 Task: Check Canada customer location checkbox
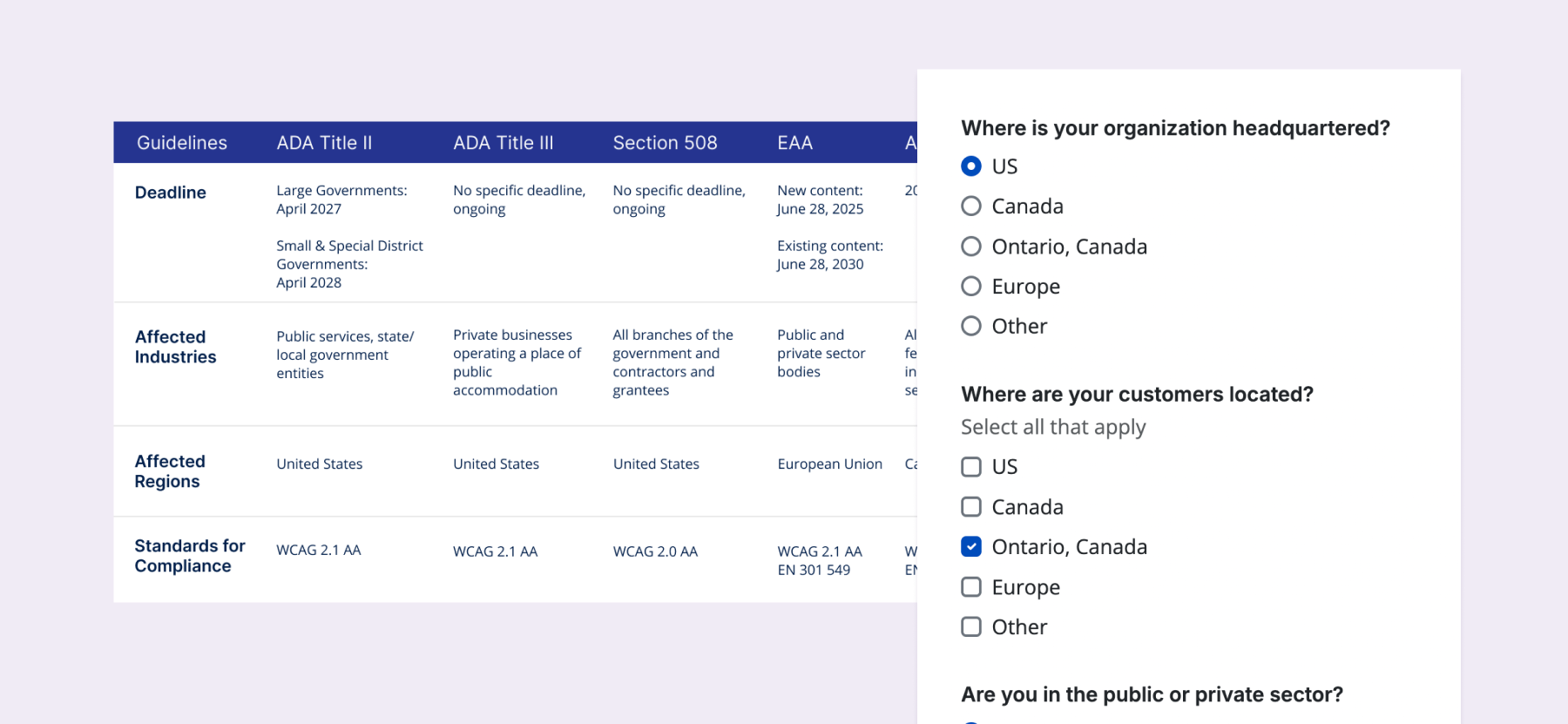coord(971,507)
